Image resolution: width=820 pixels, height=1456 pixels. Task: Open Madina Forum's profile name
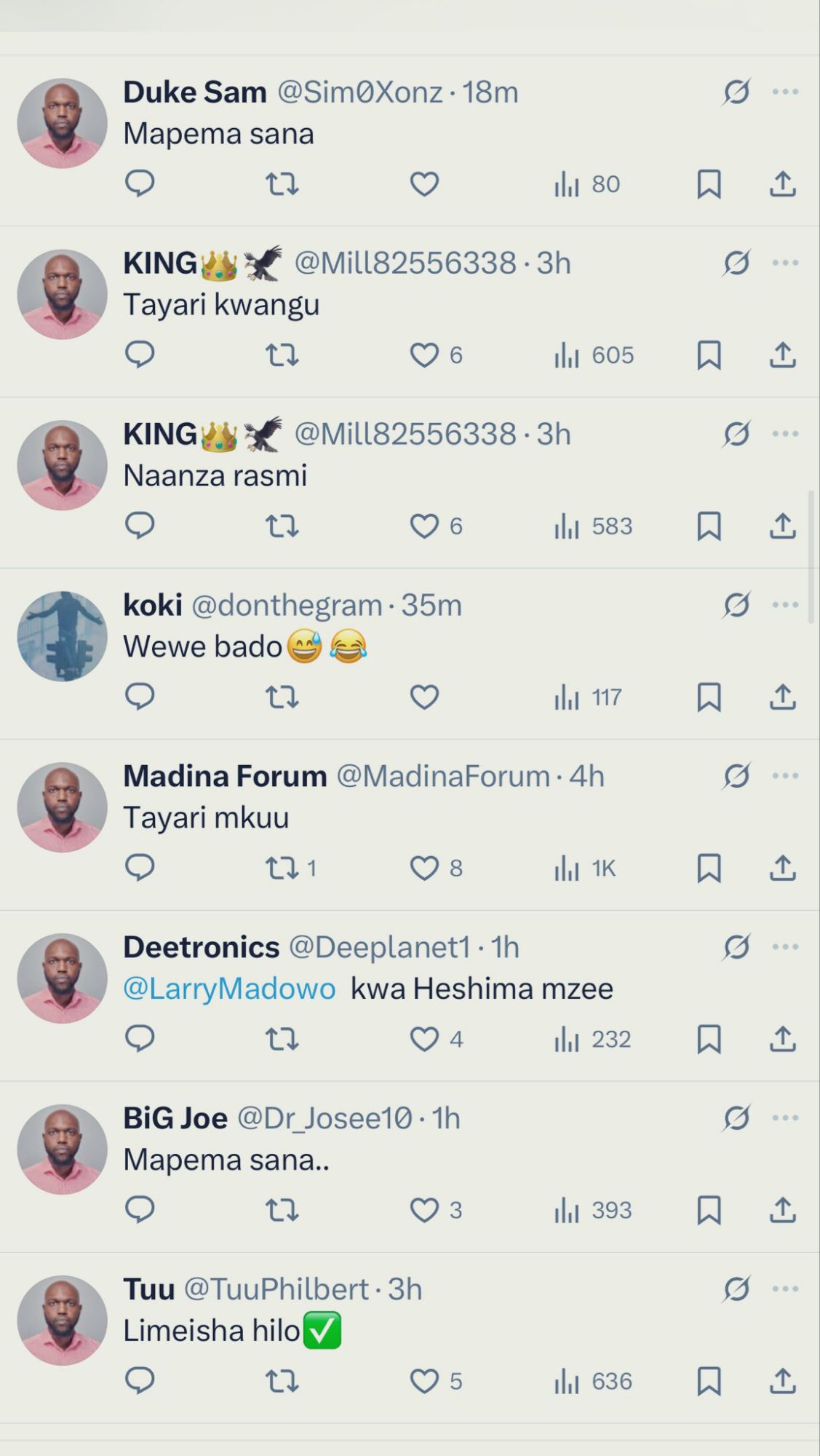coord(225,776)
